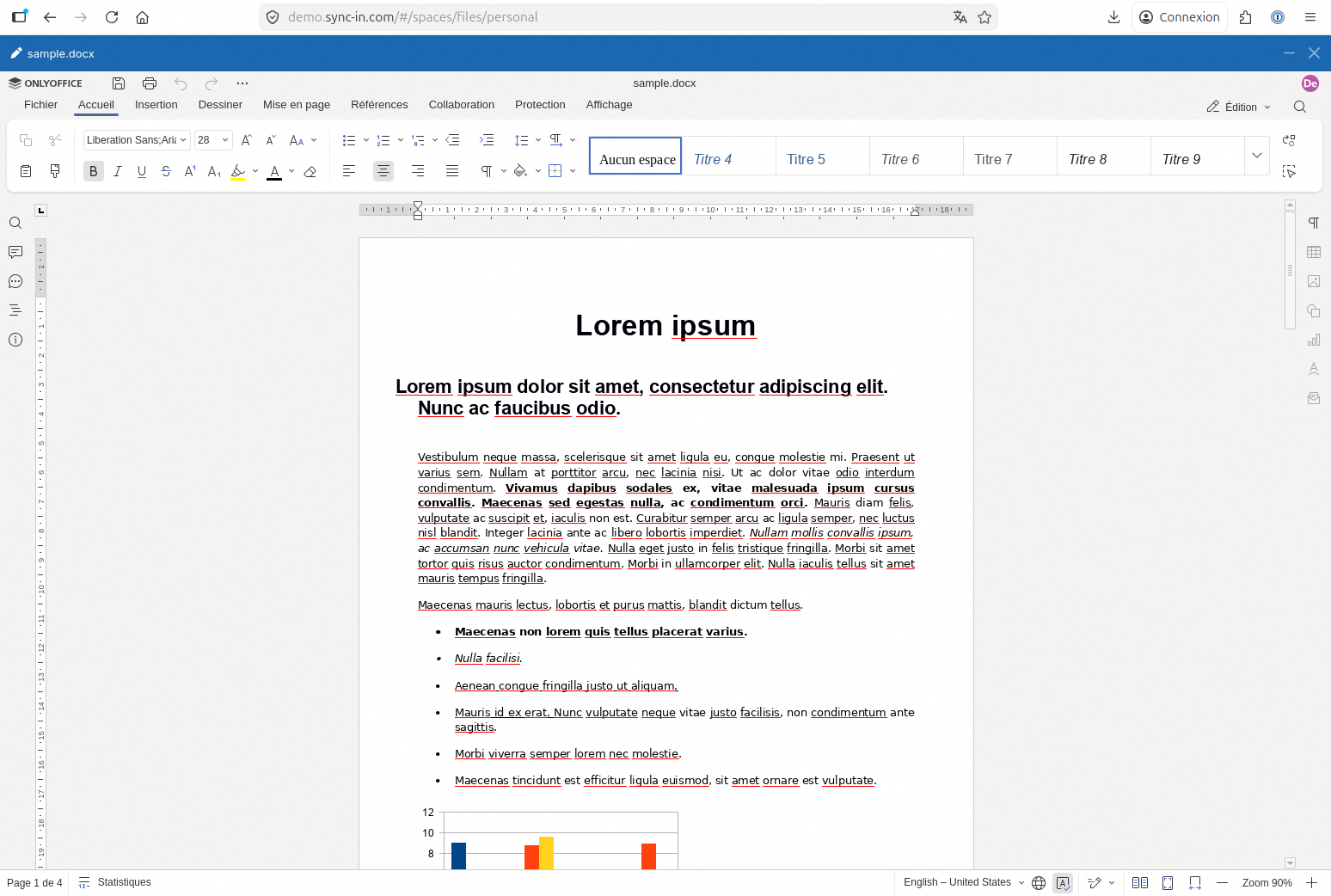Expand bullet list style dropdown arrow
Screen dimensions: 1331x896
coord(366,140)
